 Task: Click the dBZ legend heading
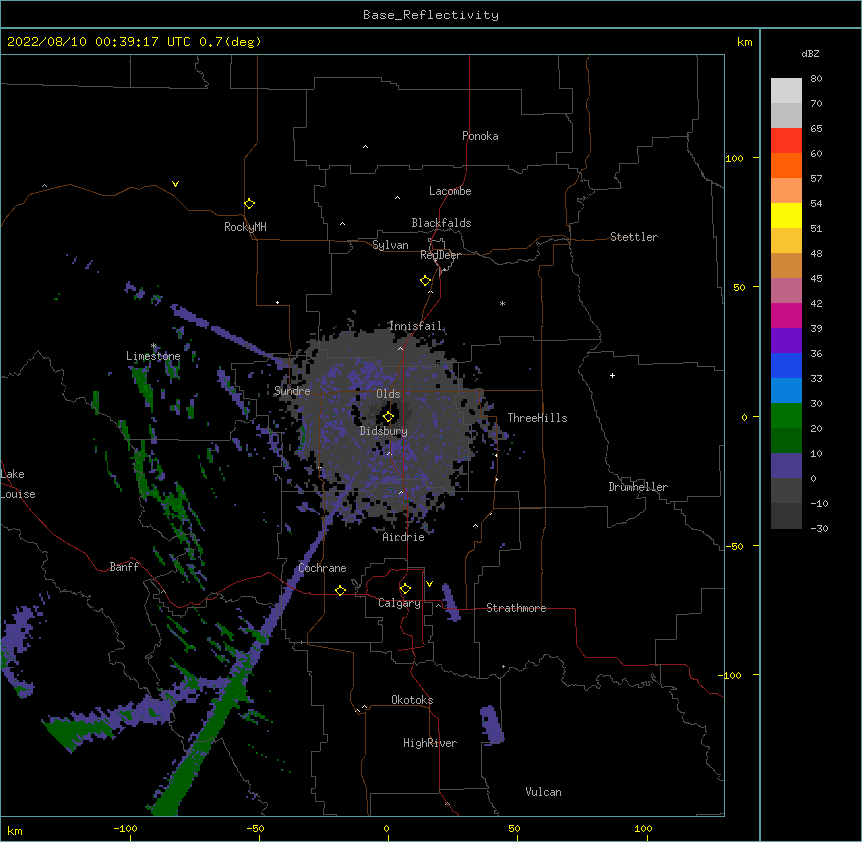[810, 53]
